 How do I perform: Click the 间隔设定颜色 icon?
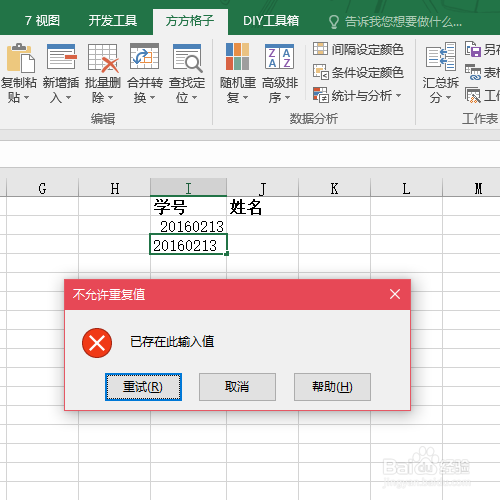pyautogui.click(x=320, y=49)
